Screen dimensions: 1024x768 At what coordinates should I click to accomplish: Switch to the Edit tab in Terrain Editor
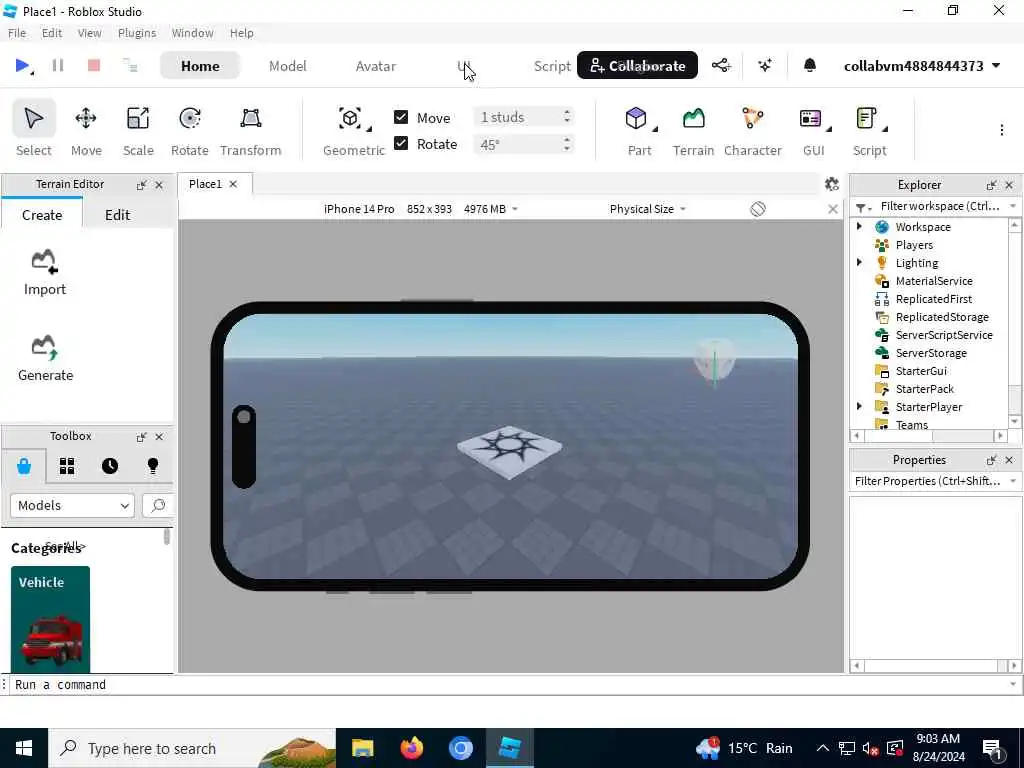118,215
